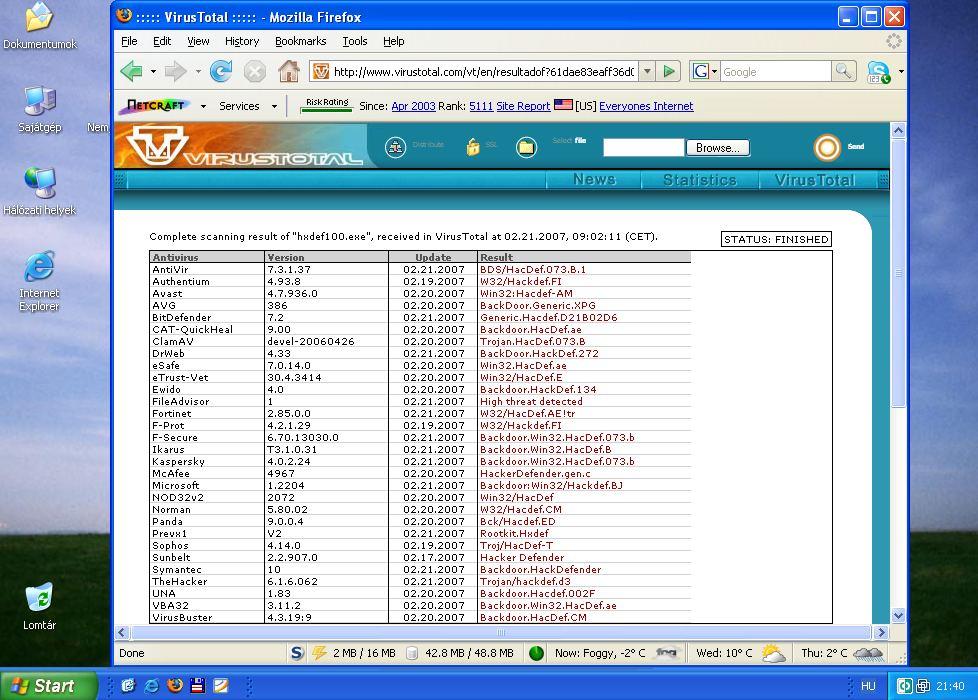Click the green Go arrow next to URL
Image resolution: width=978 pixels, height=700 pixels.
669,71
